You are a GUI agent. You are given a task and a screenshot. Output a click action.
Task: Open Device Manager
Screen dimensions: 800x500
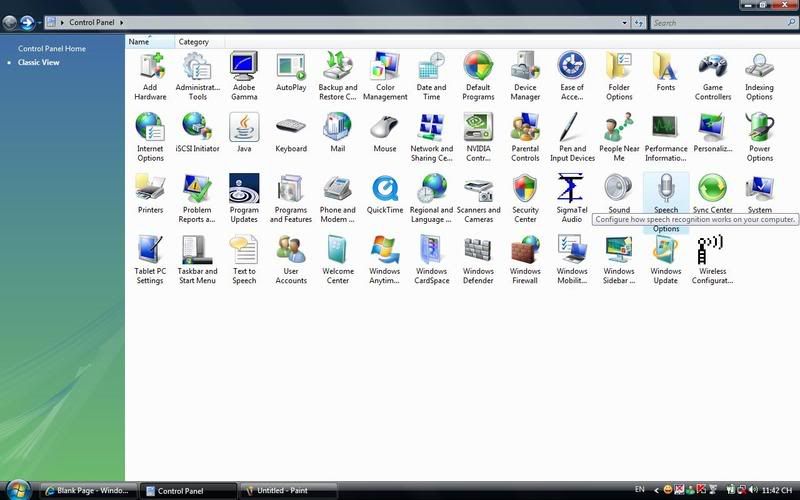(x=525, y=76)
